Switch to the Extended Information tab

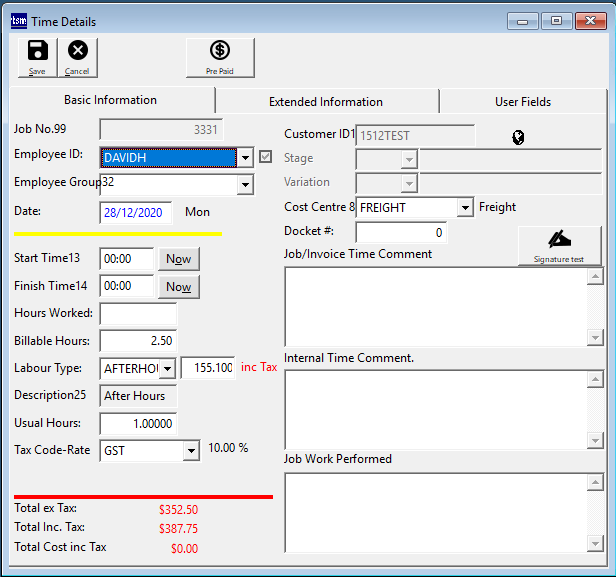[326, 101]
